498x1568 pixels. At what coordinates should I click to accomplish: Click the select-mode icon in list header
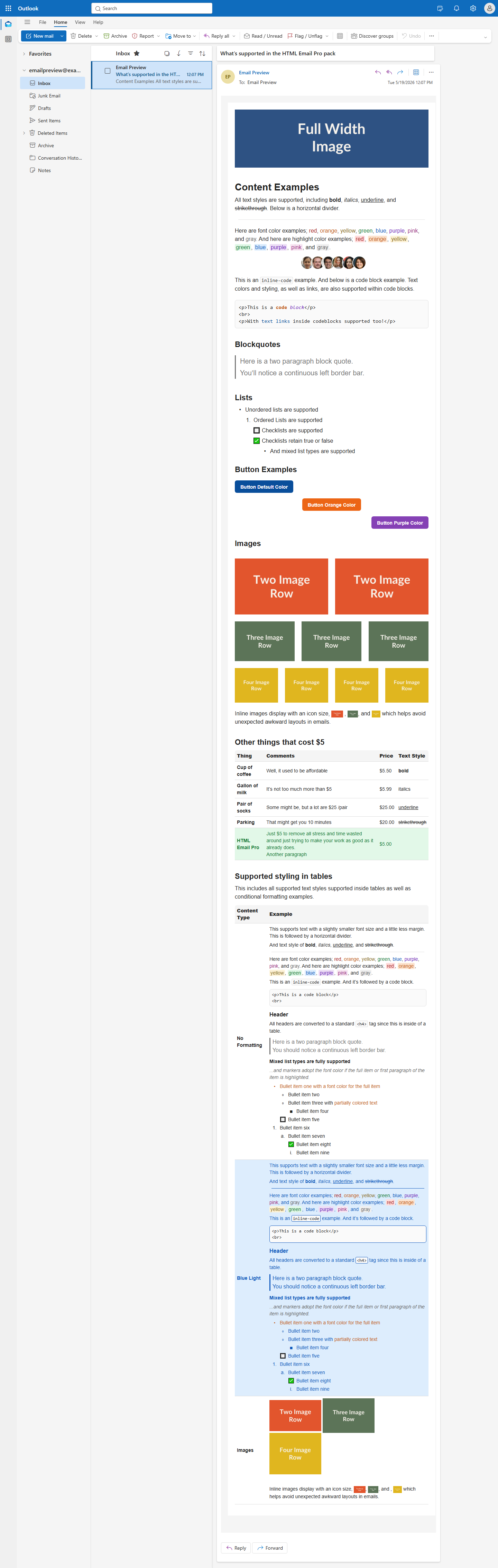[167, 54]
